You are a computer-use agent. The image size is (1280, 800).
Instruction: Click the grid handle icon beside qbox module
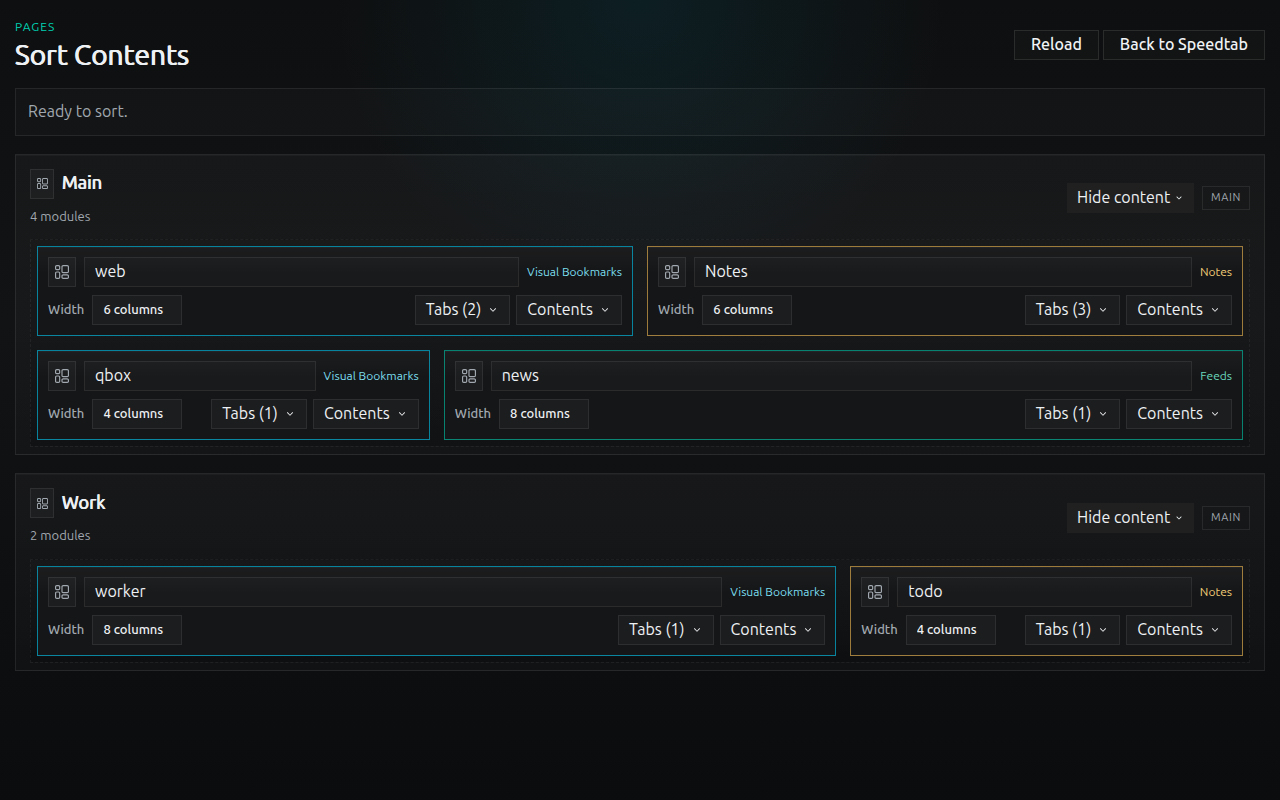point(62,376)
